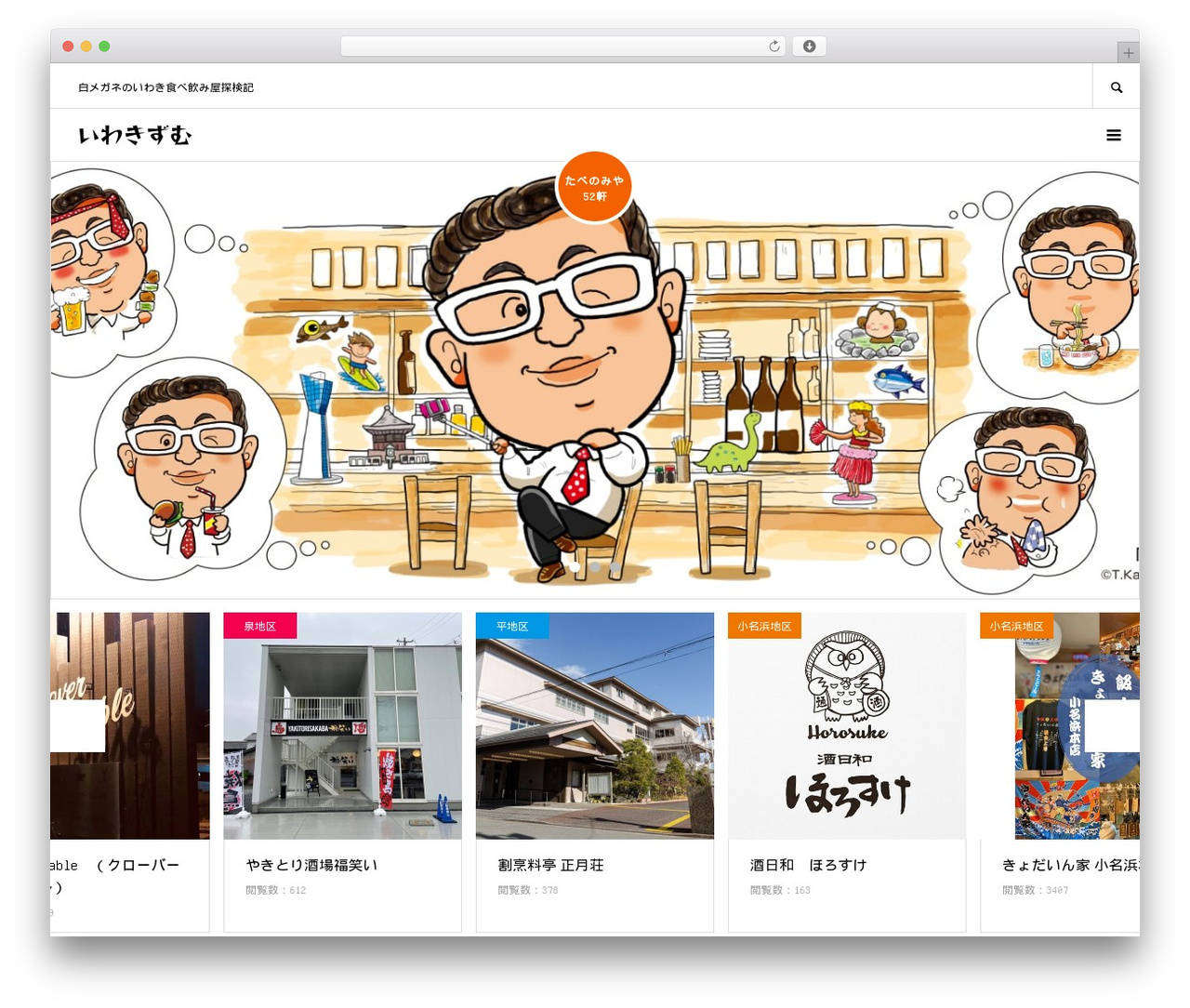Image resolution: width=1190 pixels, height=1008 pixels.
Task: Open the きょだいん家 card photo
Action: pos(1060,726)
